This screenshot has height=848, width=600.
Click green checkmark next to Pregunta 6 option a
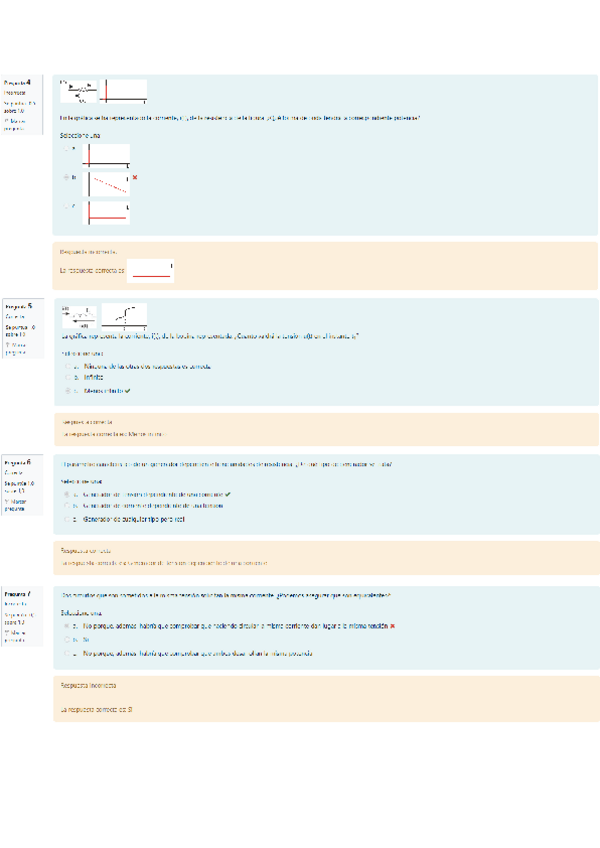tap(228, 494)
